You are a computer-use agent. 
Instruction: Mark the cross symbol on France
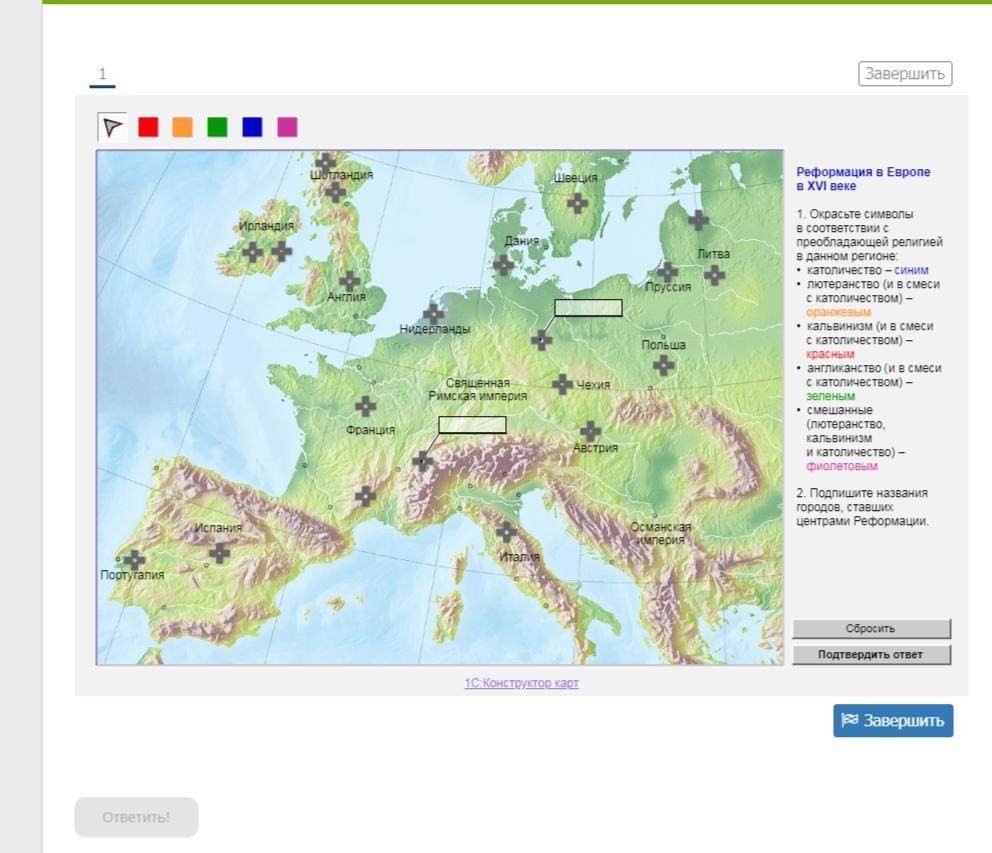coord(366,406)
